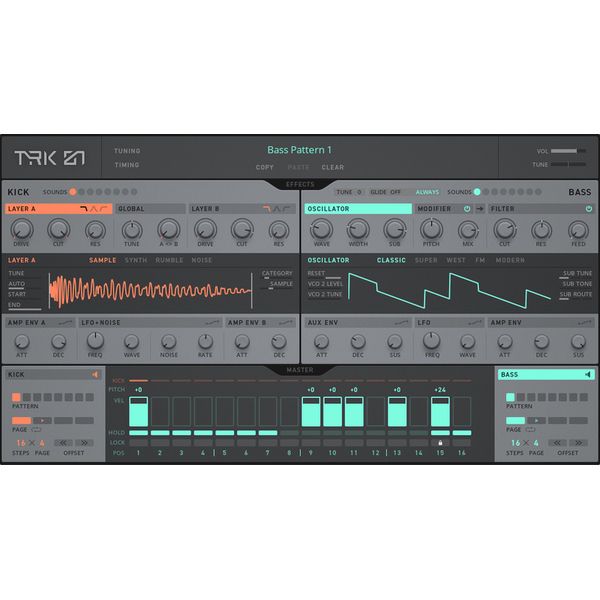Click the Bass AMP ENV shape icon
Image resolution: width=600 pixels, height=600 pixels.
(585, 323)
